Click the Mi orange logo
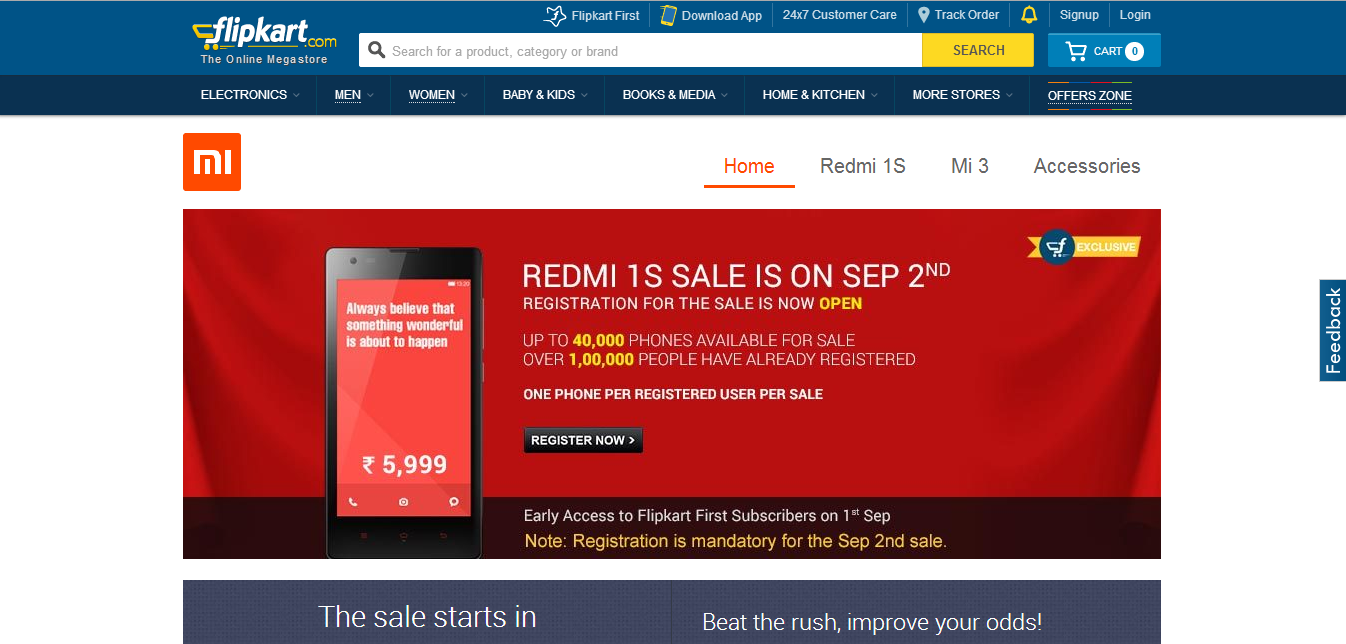Screen dimensions: 1346x644 coord(212,161)
